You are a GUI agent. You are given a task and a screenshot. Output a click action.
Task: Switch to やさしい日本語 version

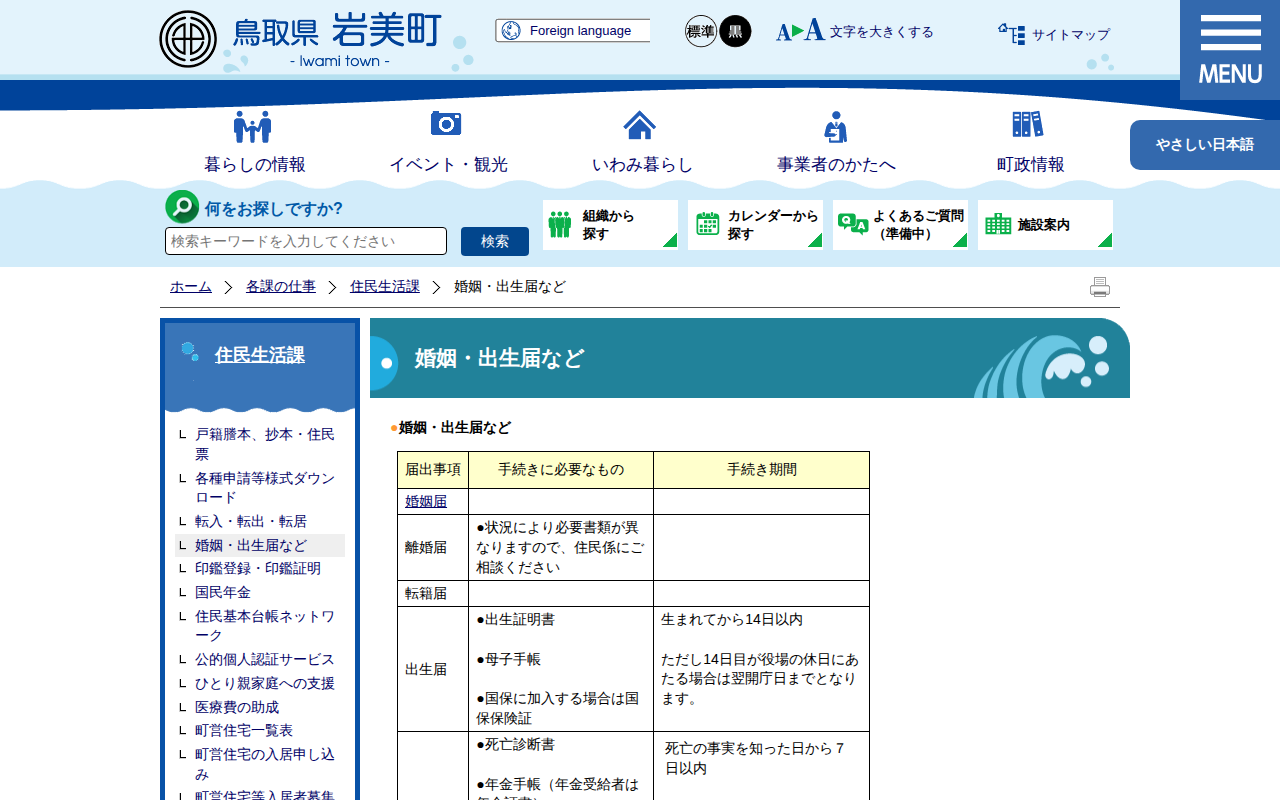tap(1205, 145)
